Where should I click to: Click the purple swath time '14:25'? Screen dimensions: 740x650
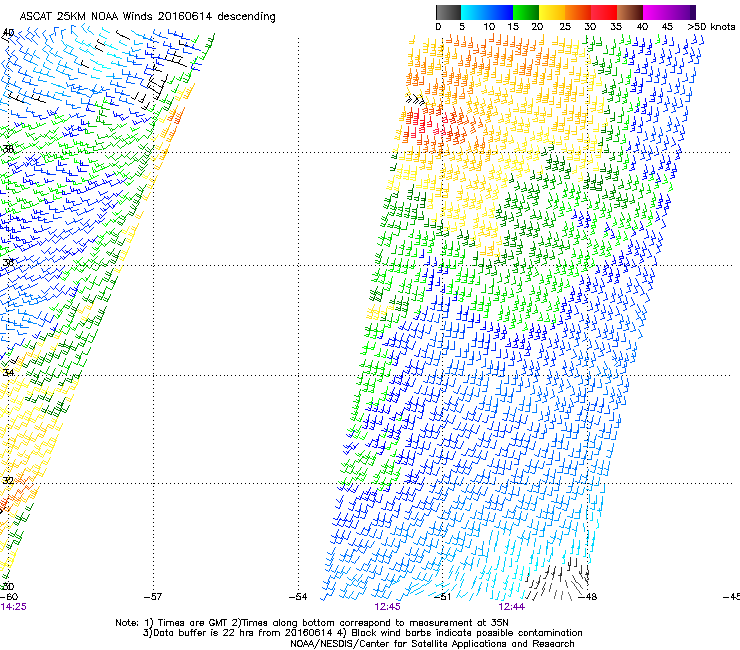click(13, 607)
